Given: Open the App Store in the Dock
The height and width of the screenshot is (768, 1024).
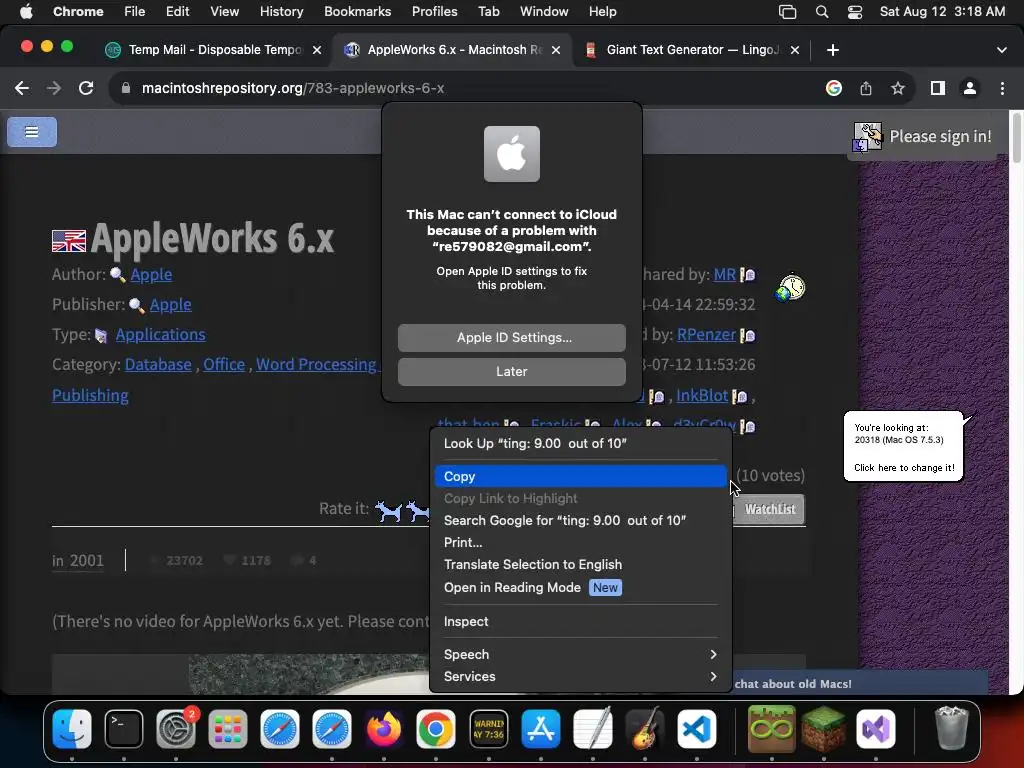Looking at the screenshot, I should coord(541,729).
